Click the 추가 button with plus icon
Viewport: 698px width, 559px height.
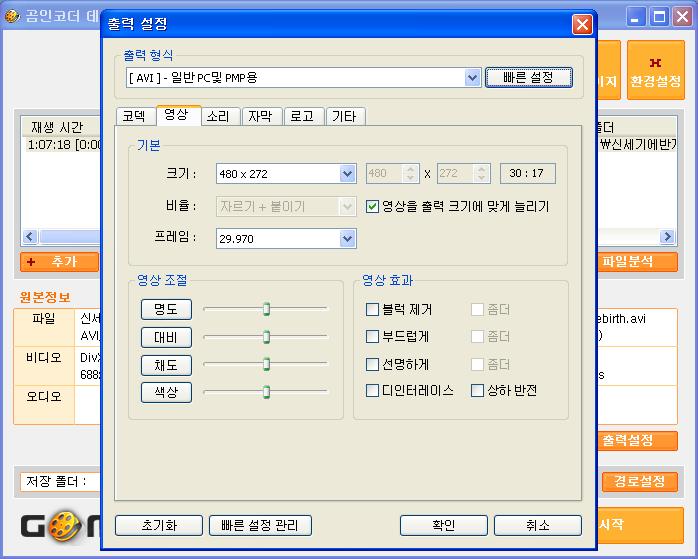pyautogui.click(x=60, y=261)
